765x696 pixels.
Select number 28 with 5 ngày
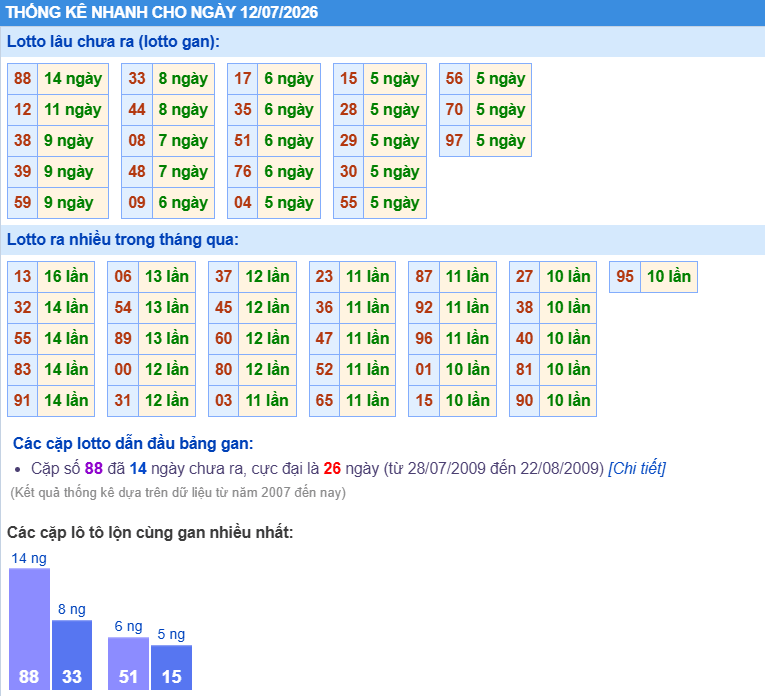point(348,110)
